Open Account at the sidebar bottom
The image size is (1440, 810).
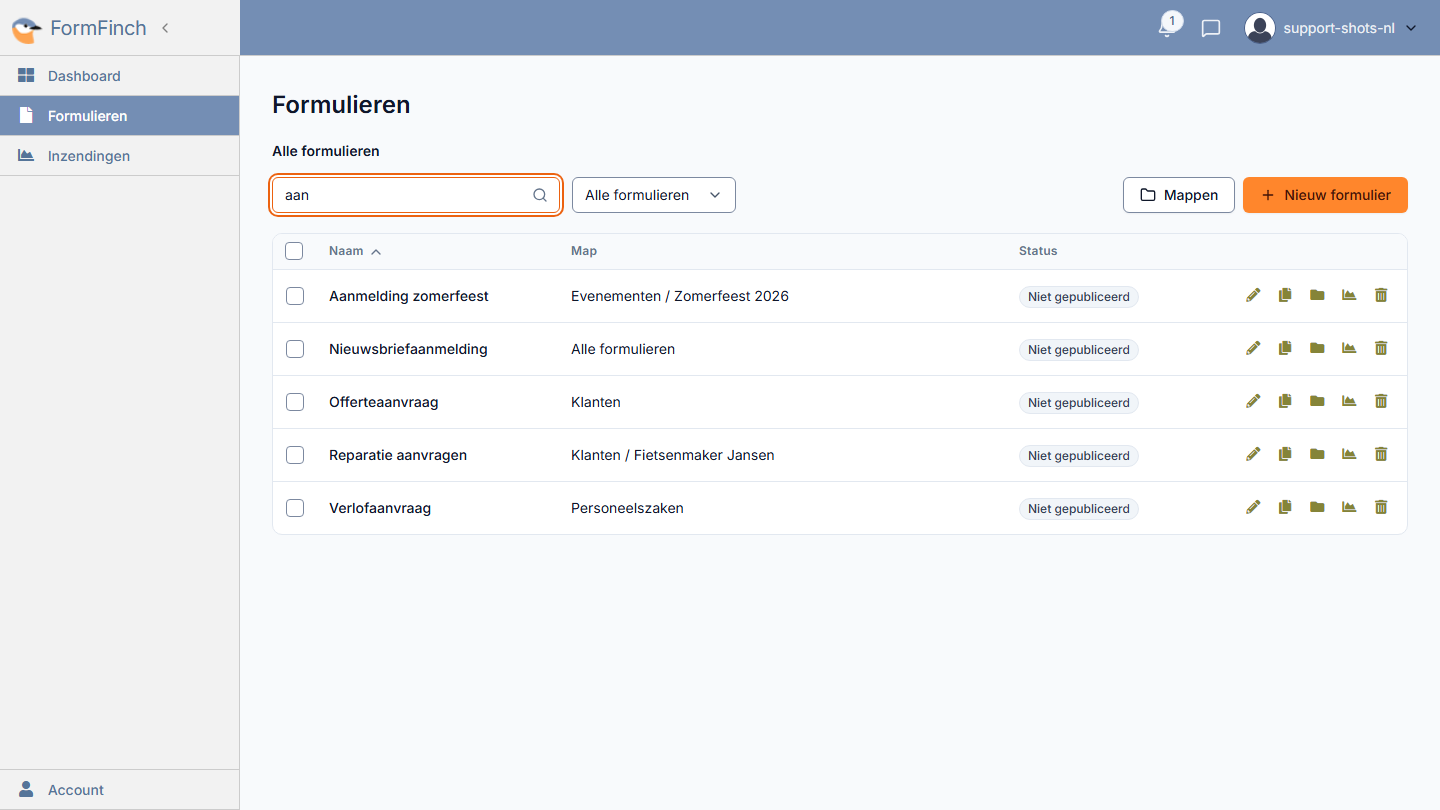click(120, 790)
